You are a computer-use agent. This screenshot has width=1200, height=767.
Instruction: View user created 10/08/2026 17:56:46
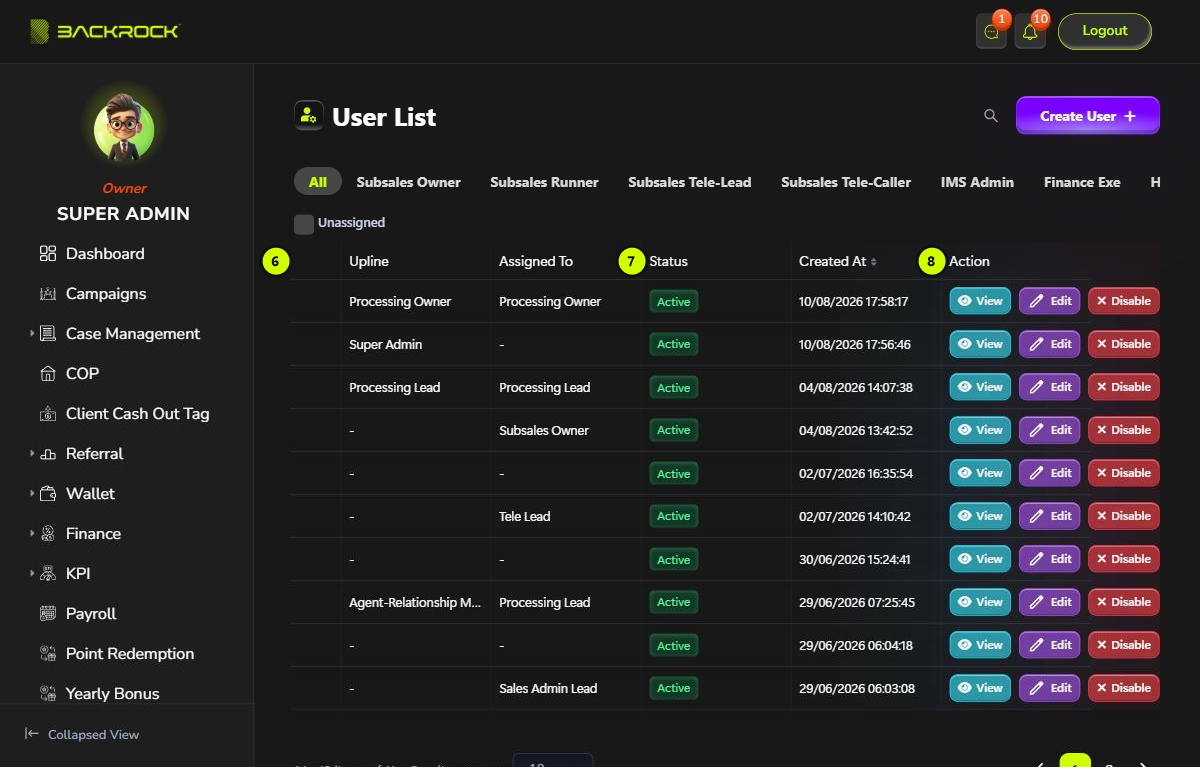tap(980, 344)
